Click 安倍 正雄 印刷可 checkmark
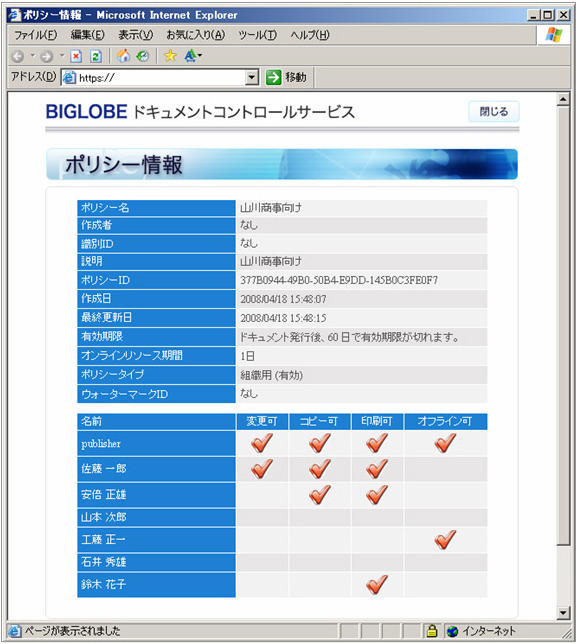 (377, 494)
